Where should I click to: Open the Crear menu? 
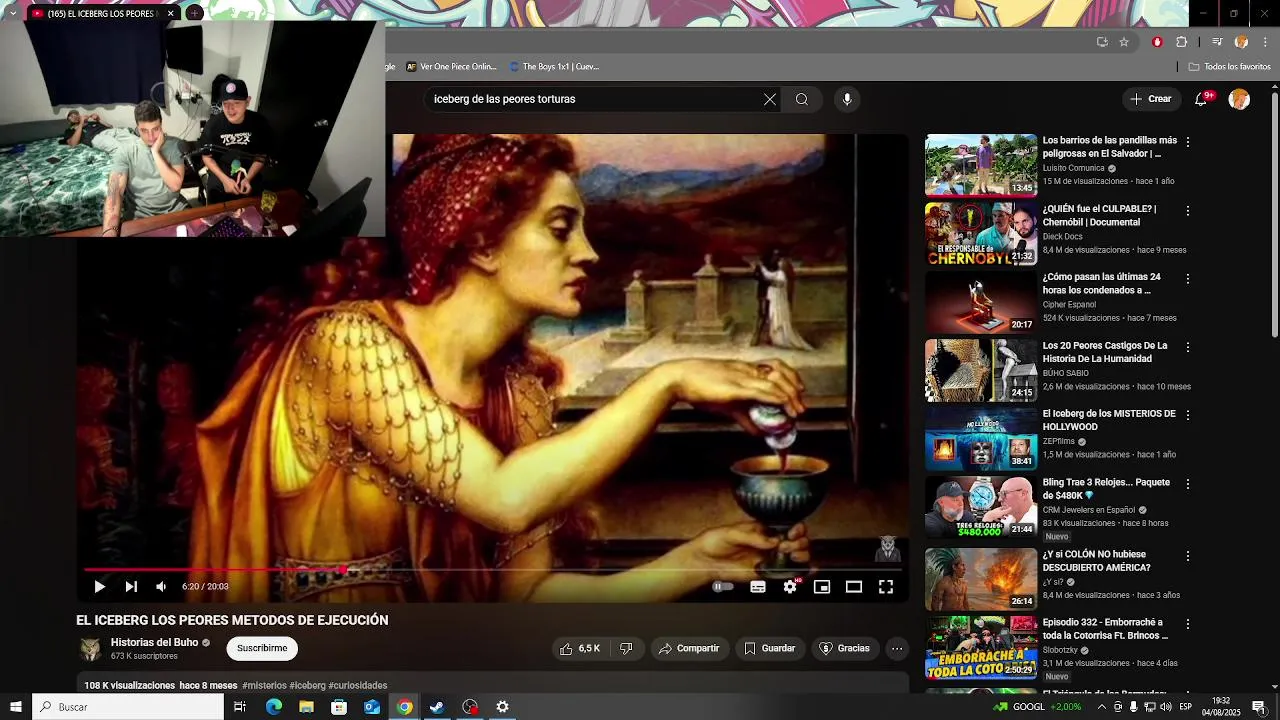(x=1151, y=99)
